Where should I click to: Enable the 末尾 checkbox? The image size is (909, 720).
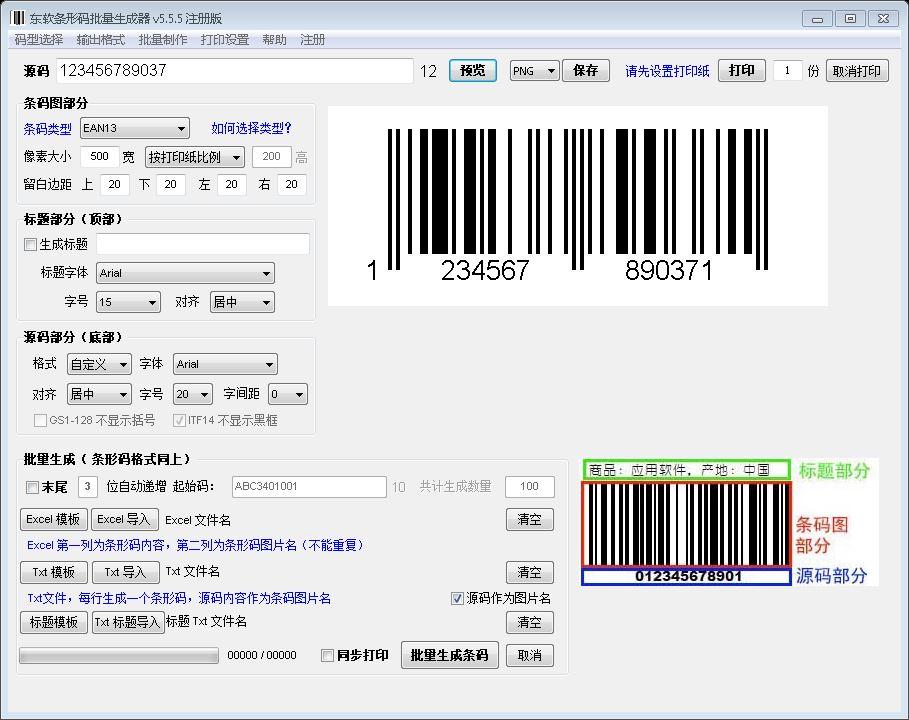point(32,488)
